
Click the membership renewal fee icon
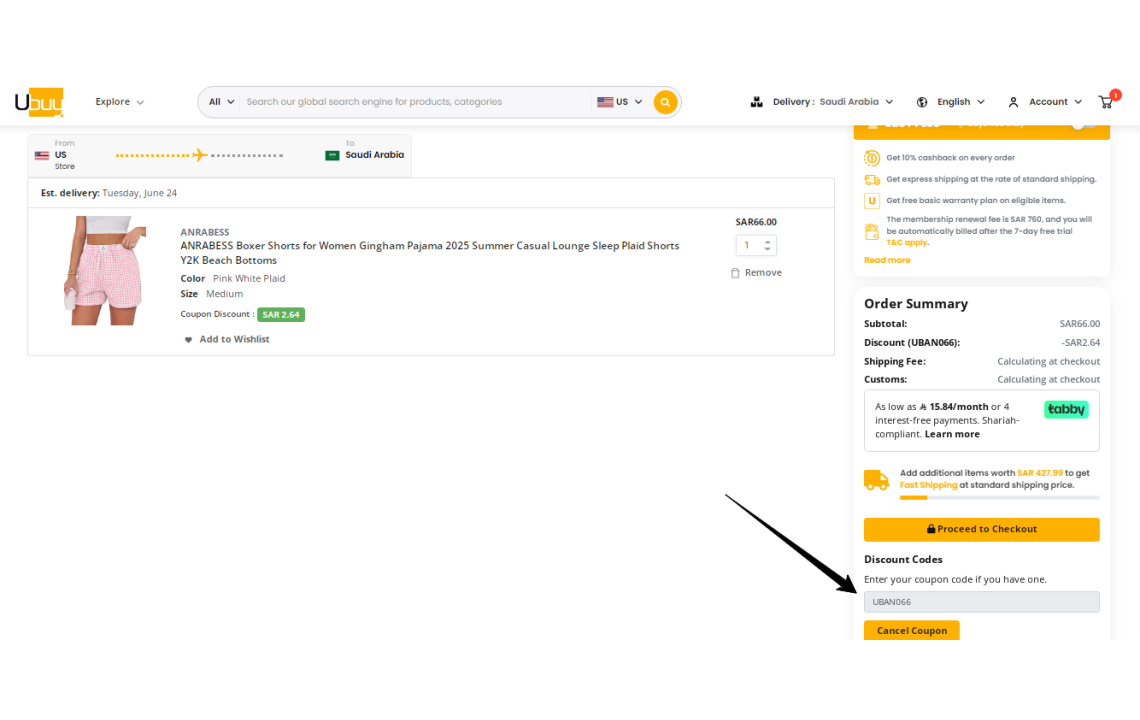(872, 232)
